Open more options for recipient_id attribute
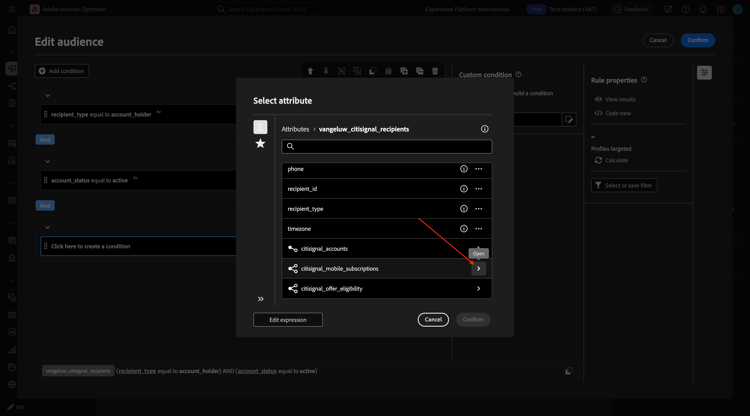The width and height of the screenshot is (750, 416). pos(478,189)
